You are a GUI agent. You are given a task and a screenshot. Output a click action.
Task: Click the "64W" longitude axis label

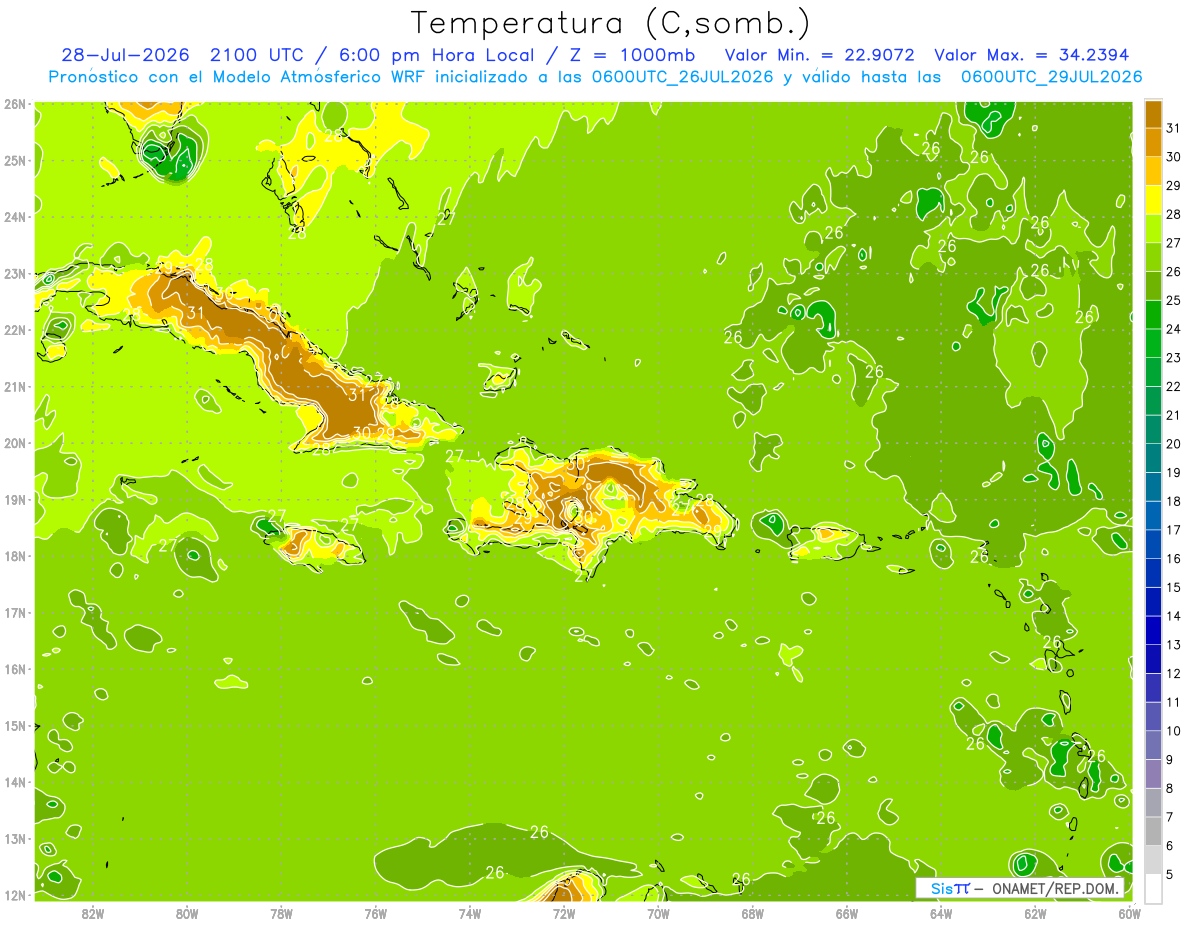coord(940,913)
